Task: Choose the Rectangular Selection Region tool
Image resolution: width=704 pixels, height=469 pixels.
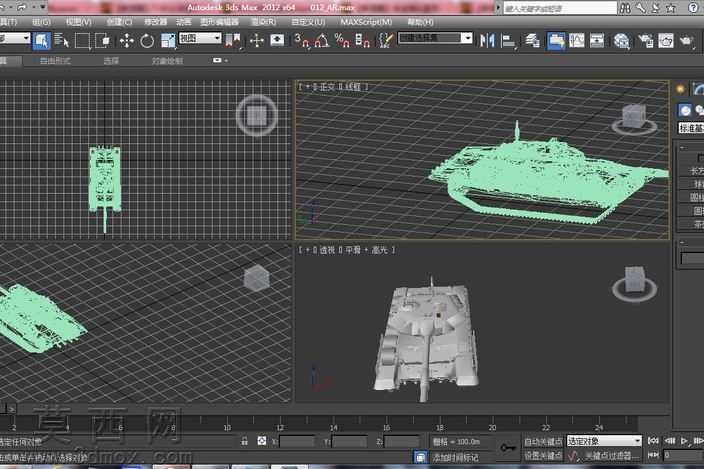Action: [x=82, y=41]
